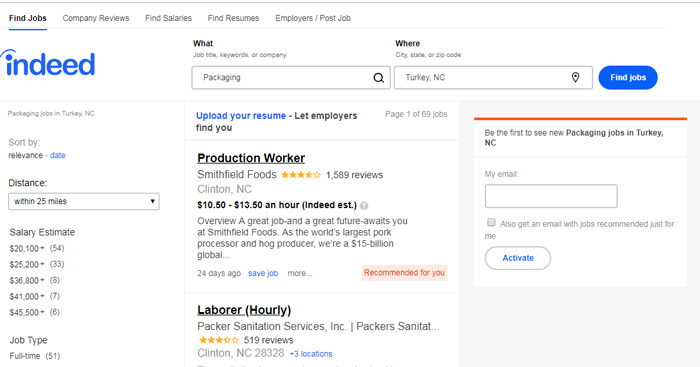Open the Distance within 25 miles dropdown

(x=84, y=201)
